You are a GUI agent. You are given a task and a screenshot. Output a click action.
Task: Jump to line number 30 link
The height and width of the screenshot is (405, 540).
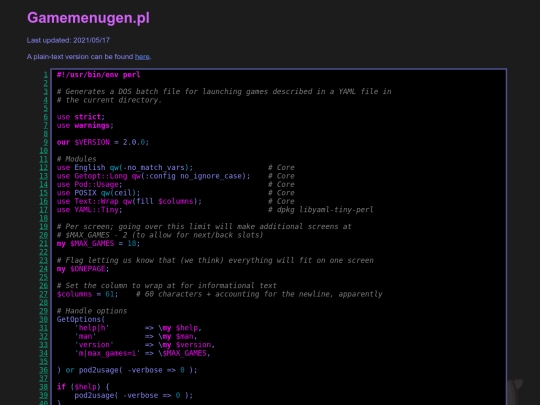click(x=43, y=320)
